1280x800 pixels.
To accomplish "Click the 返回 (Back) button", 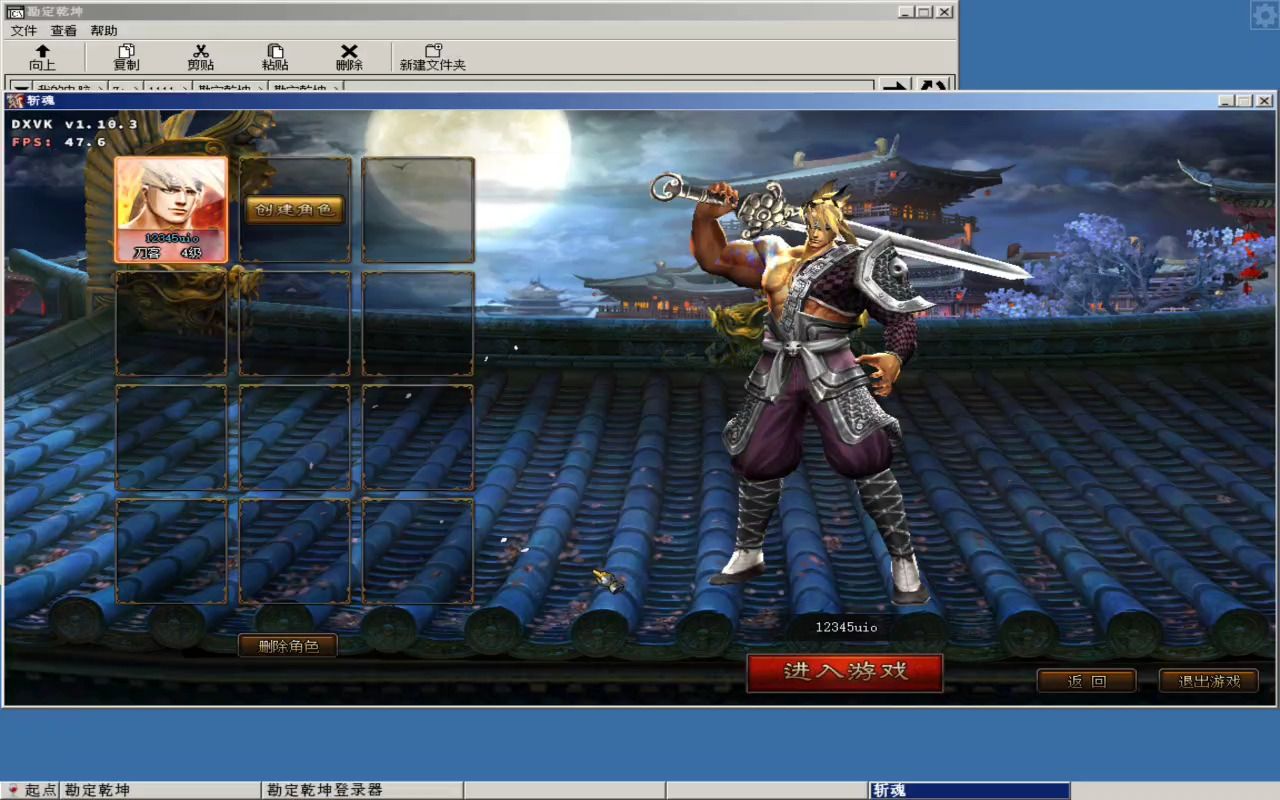I will (1086, 681).
